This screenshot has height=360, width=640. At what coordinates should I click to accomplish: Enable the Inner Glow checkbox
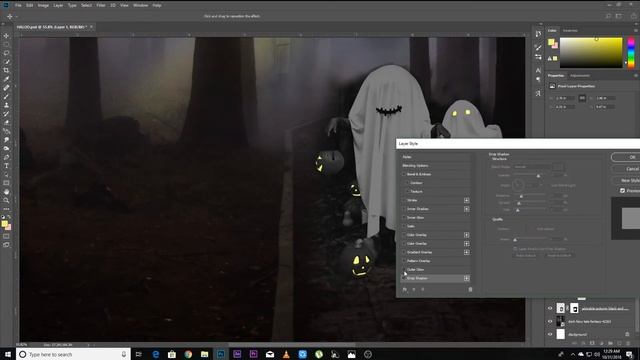click(x=404, y=218)
